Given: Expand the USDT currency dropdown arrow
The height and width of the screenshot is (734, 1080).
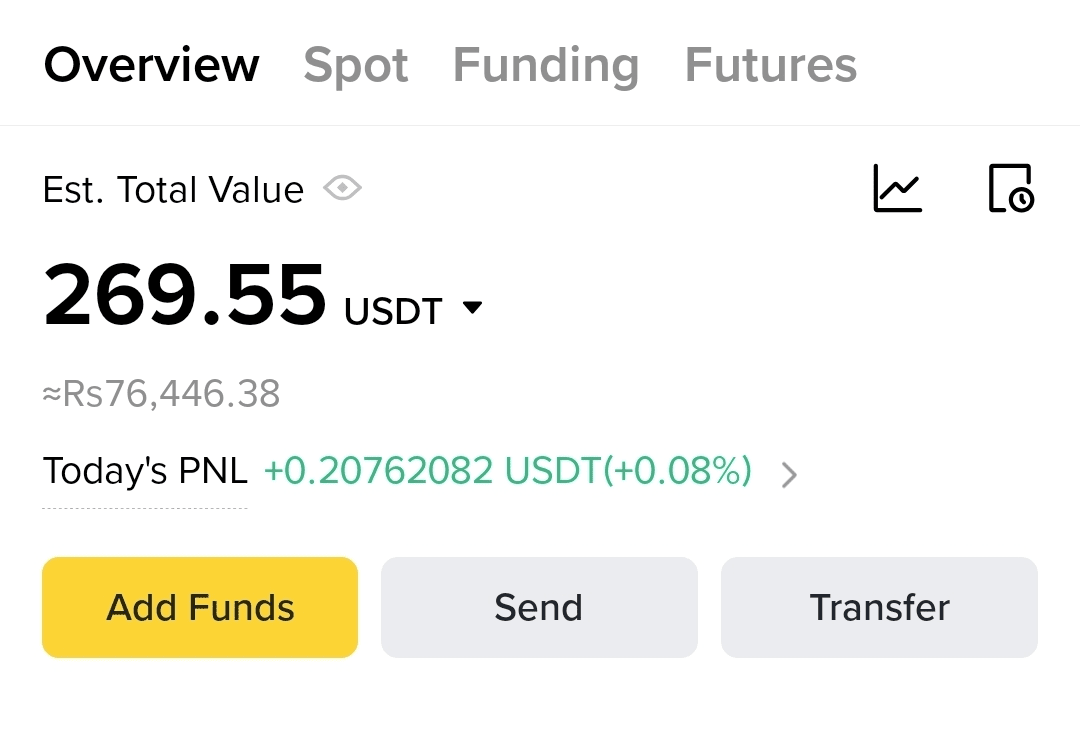Looking at the screenshot, I should 473,308.
